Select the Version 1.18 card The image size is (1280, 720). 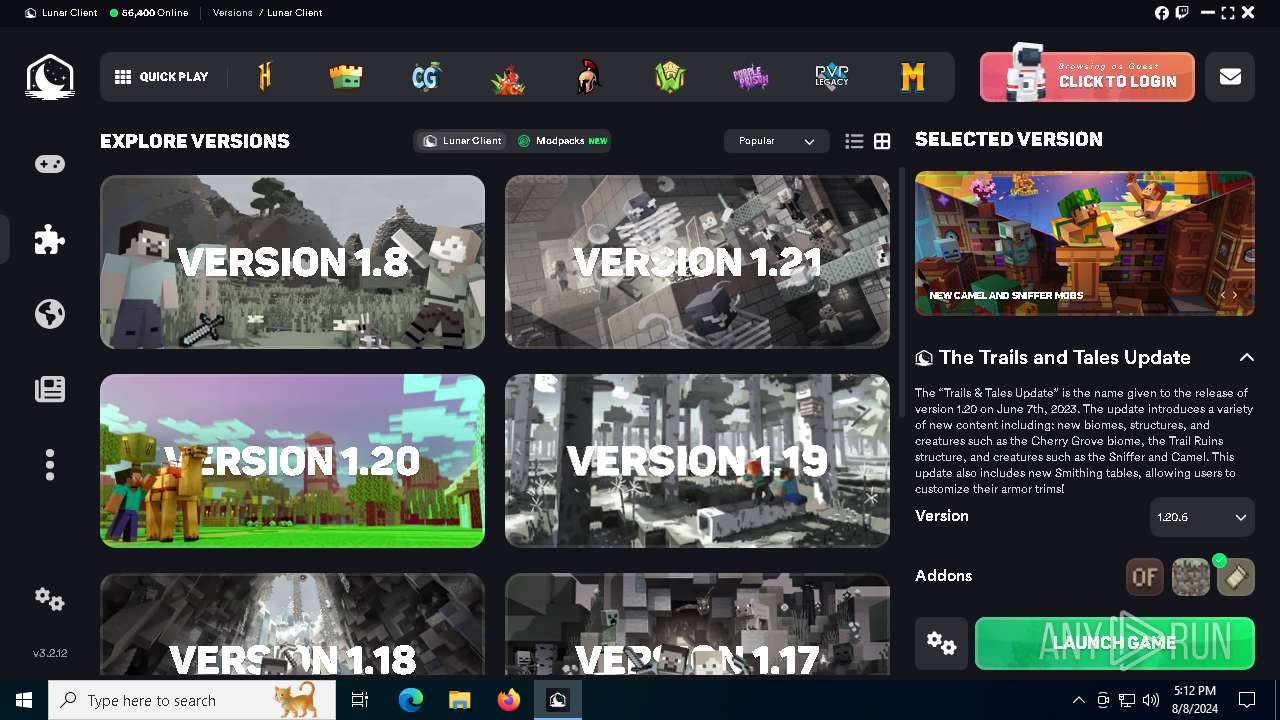[292, 624]
